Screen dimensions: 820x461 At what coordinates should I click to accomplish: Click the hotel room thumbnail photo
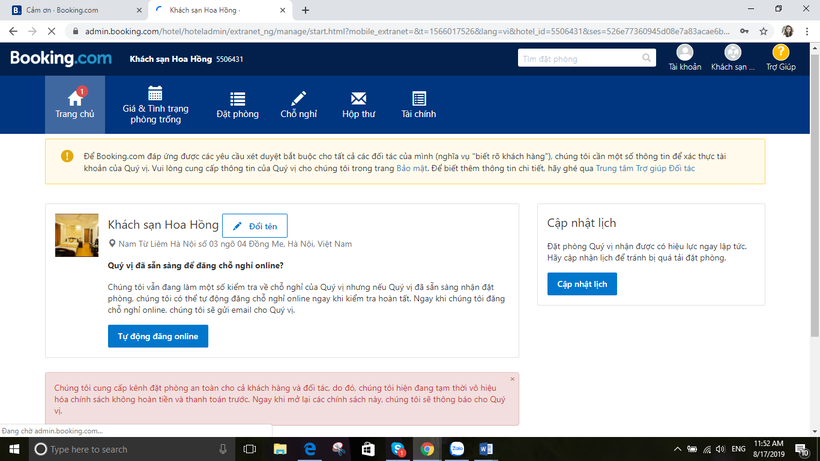coord(77,235)
